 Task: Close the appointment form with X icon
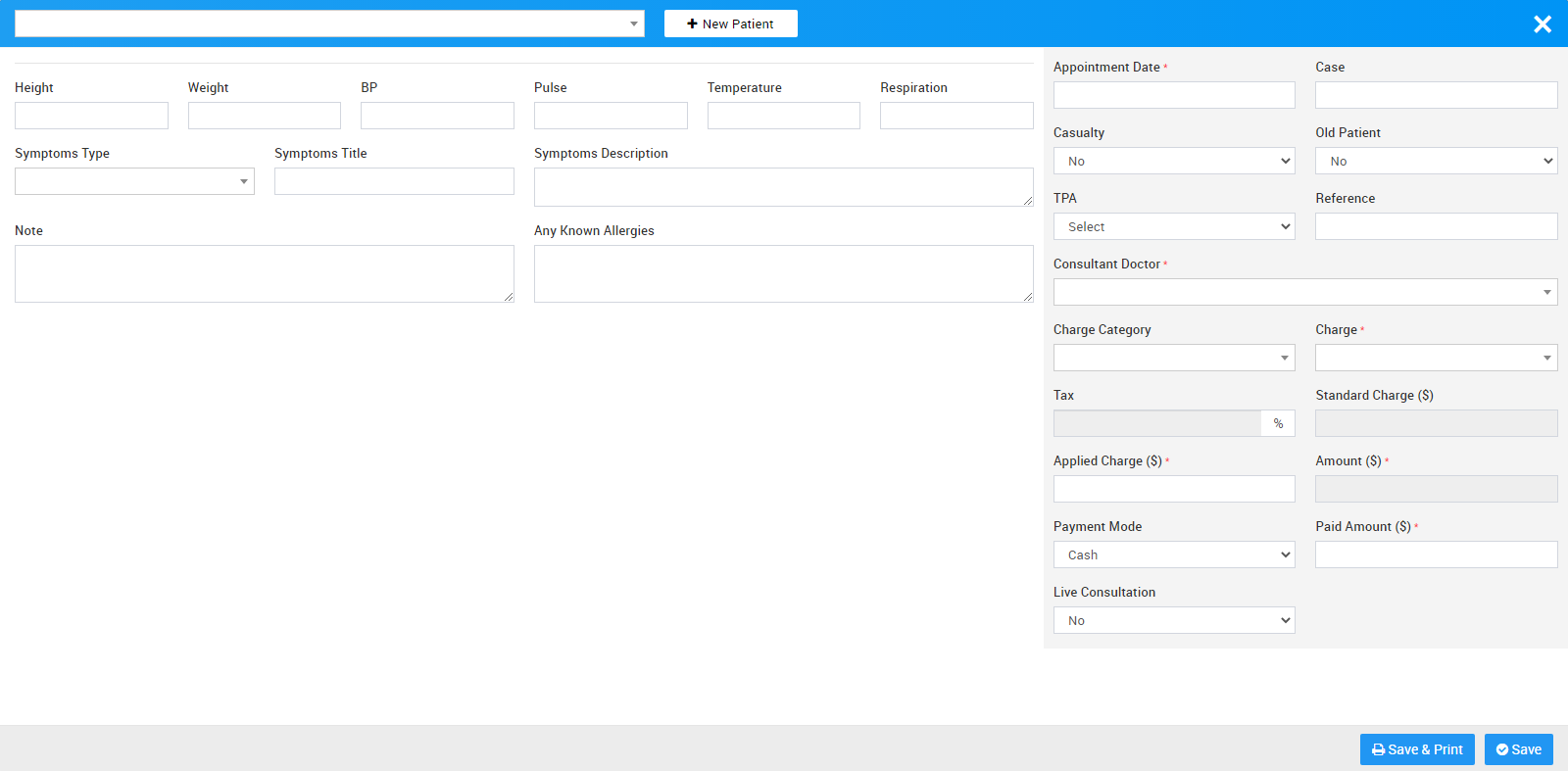click(1542, 24)
